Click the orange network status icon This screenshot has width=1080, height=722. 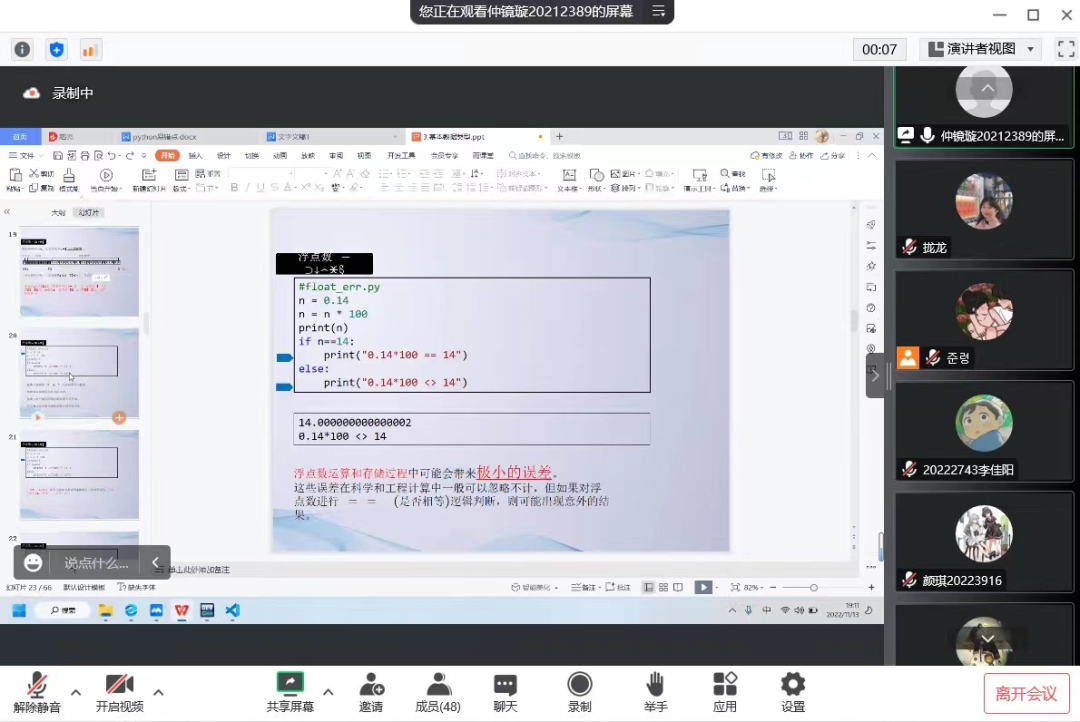tap(90, 49)
